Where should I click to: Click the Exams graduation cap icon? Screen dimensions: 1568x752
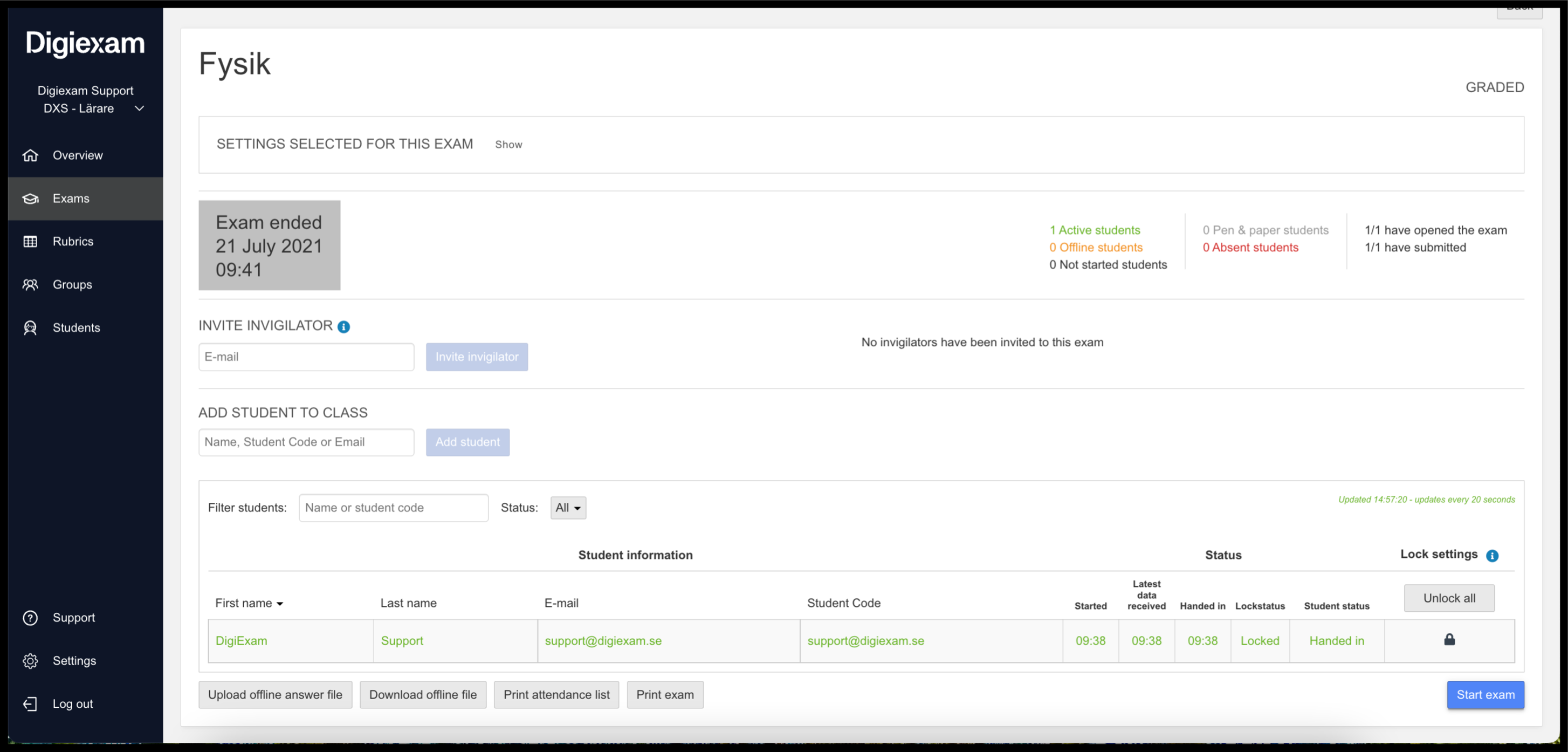[30, 199]
